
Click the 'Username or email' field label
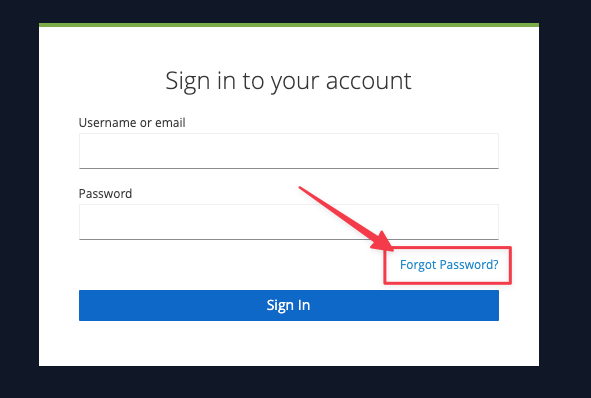(x=132, y=122)
